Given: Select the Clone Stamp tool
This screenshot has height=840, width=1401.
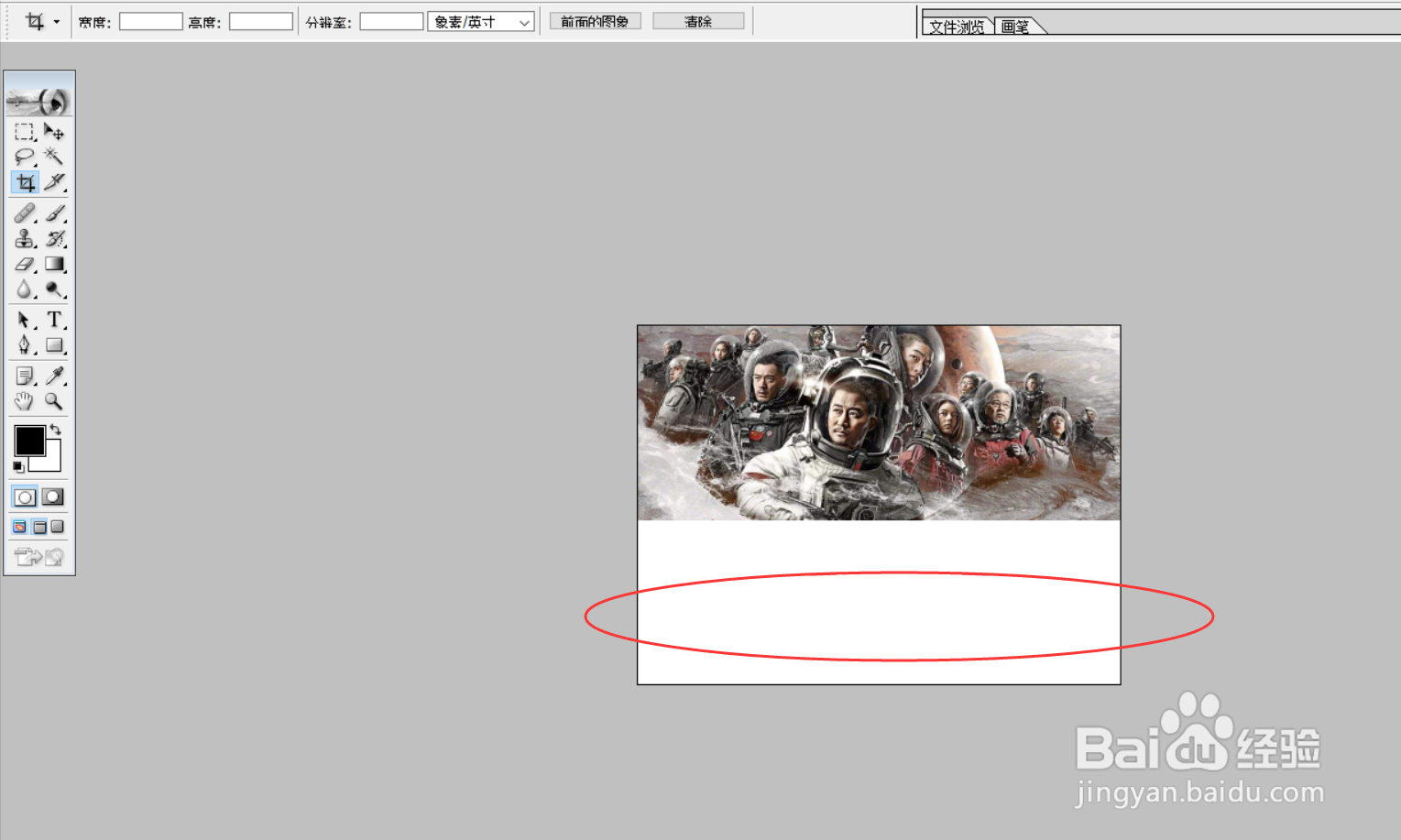Looking at the screenshot, I should point(25,239).
